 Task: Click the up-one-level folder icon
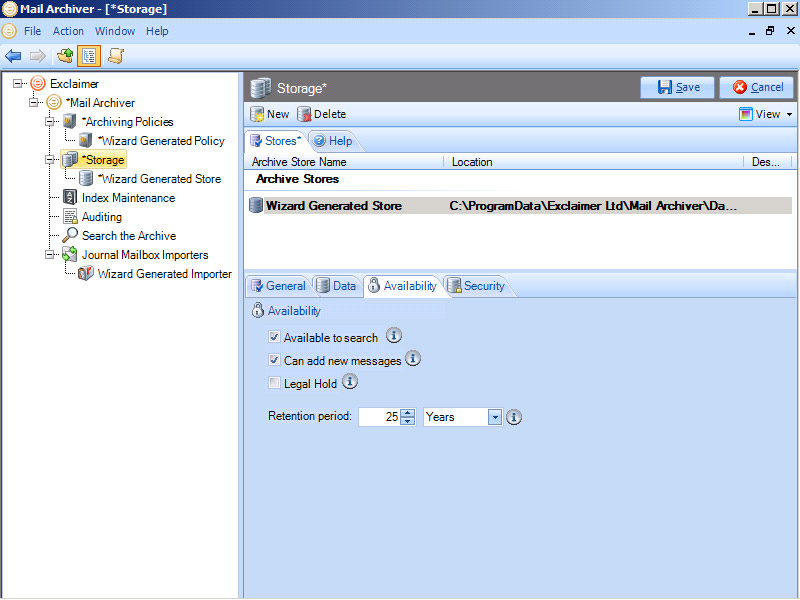[65, 56]
